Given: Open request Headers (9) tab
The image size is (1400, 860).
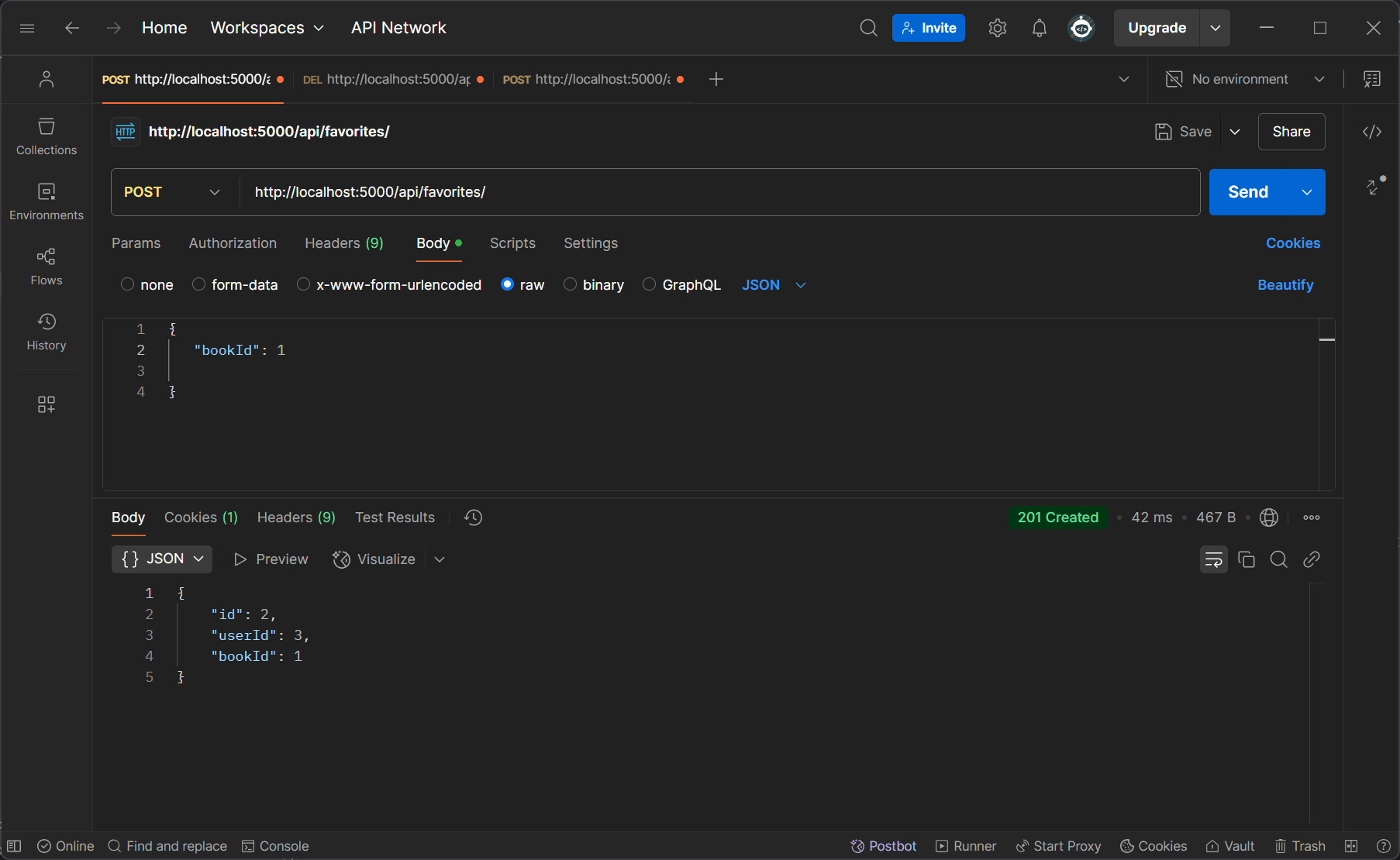Looking at the screenshot, I should point(344,243).
